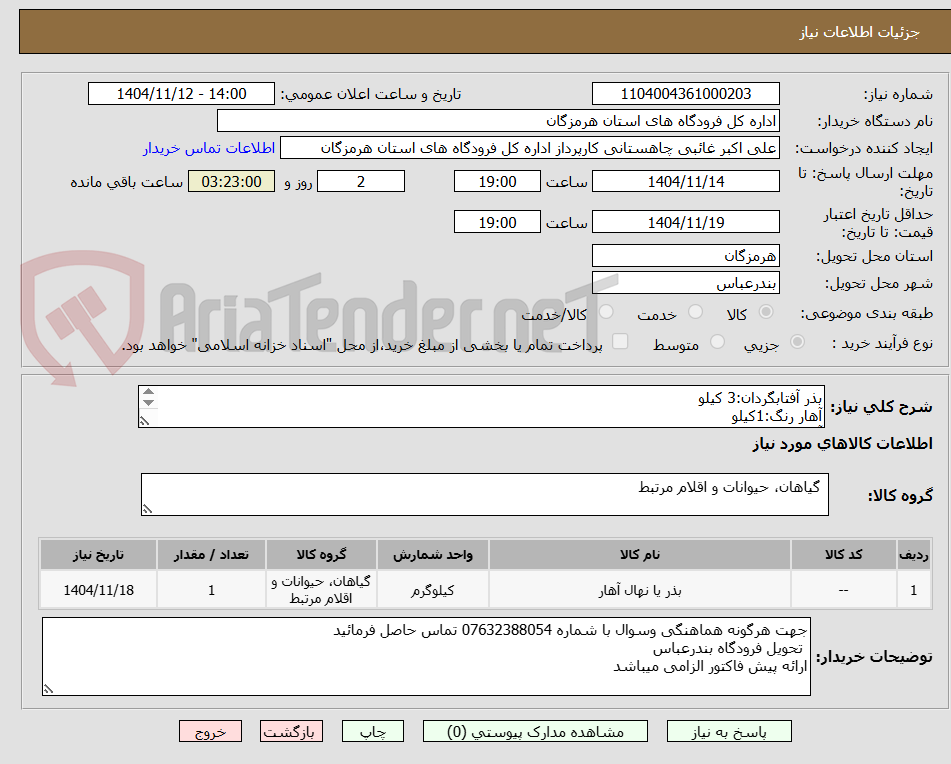
Task: Click the گروه کالا text area
Action: tap(485, 495)
